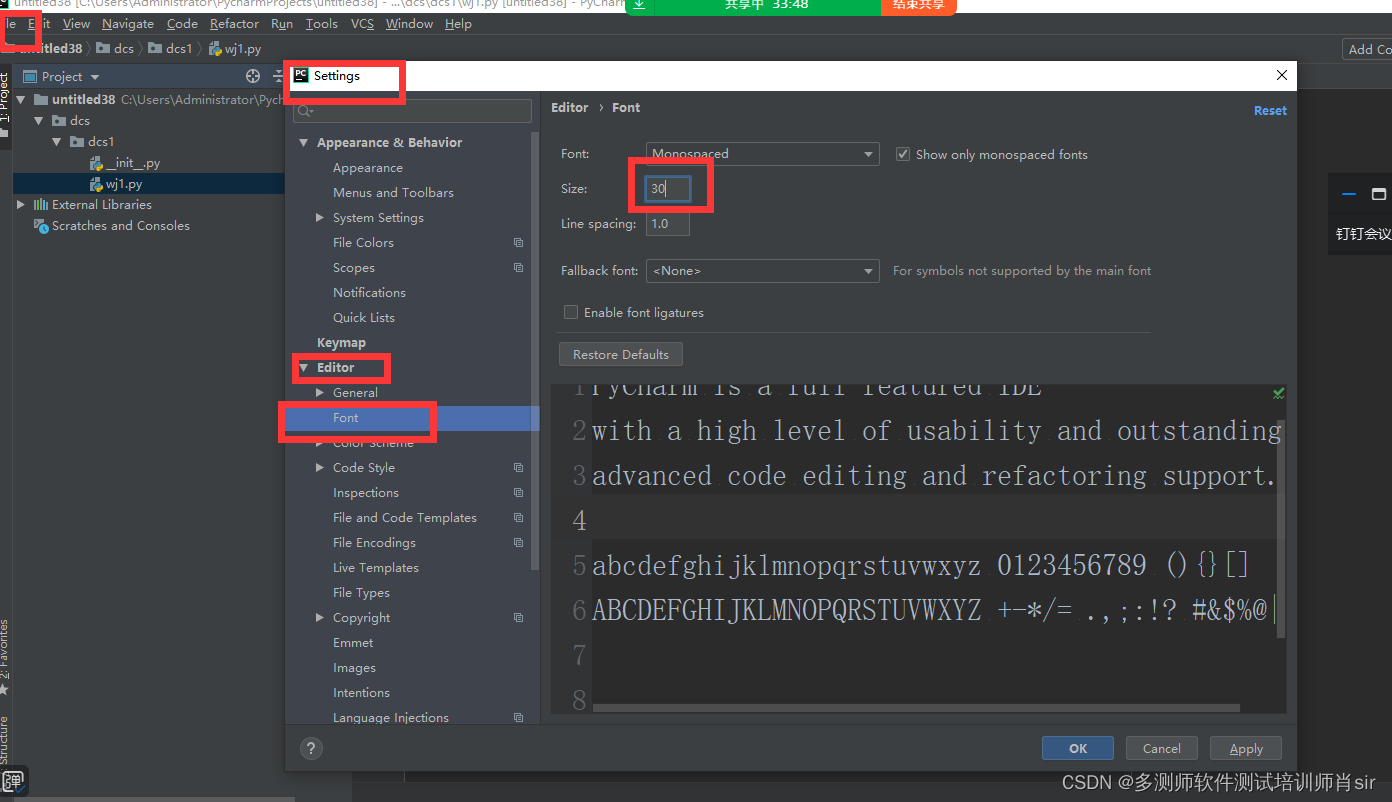Open Scopes settings page

click(x=354, y=268)
